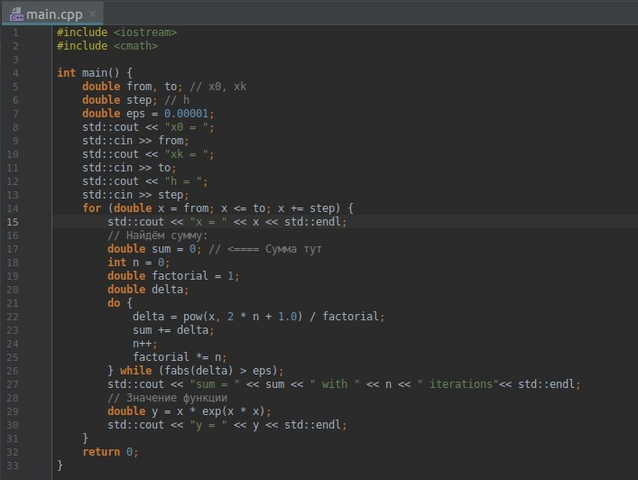Click line number 33 in gutter

pyautogui.click(x=13, y=465)
